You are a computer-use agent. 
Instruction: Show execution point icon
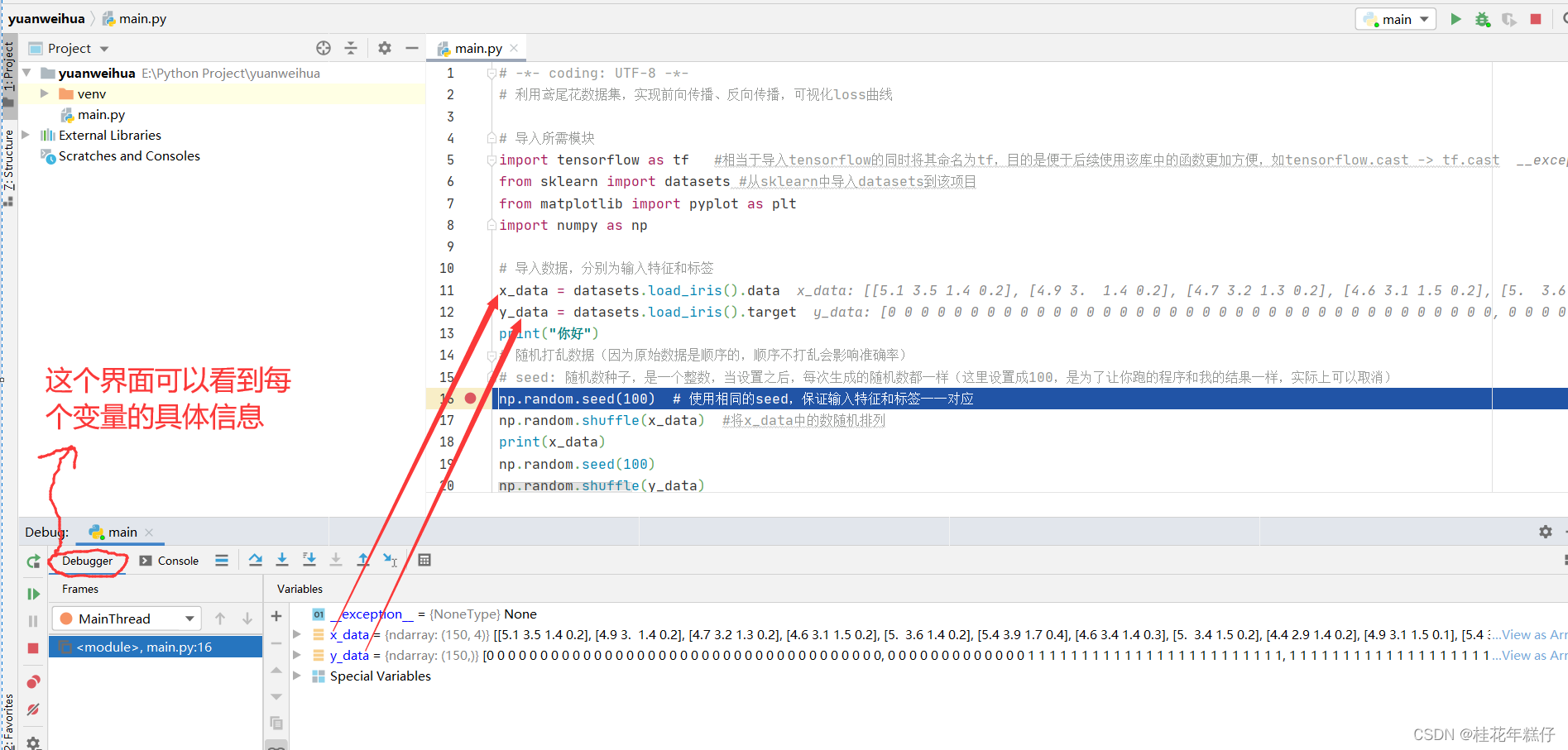[x=222, y=561]
